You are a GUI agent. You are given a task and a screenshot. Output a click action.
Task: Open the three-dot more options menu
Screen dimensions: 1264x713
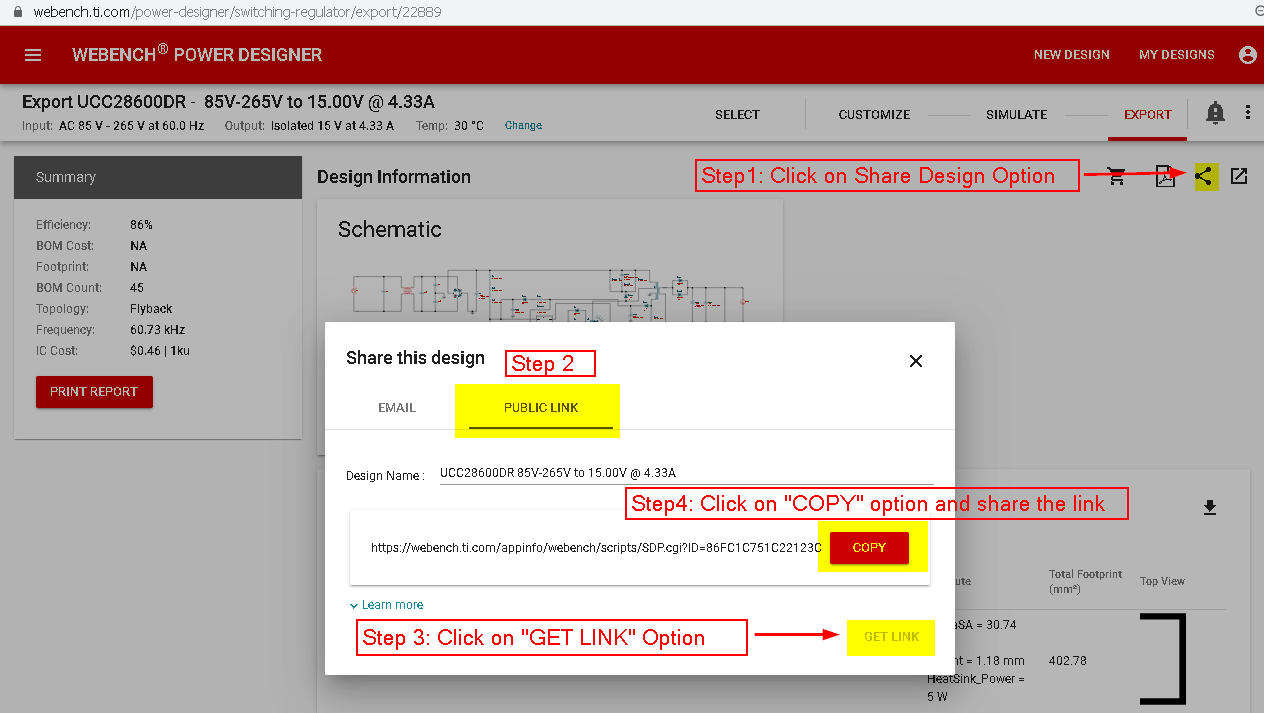point(1247,113)
